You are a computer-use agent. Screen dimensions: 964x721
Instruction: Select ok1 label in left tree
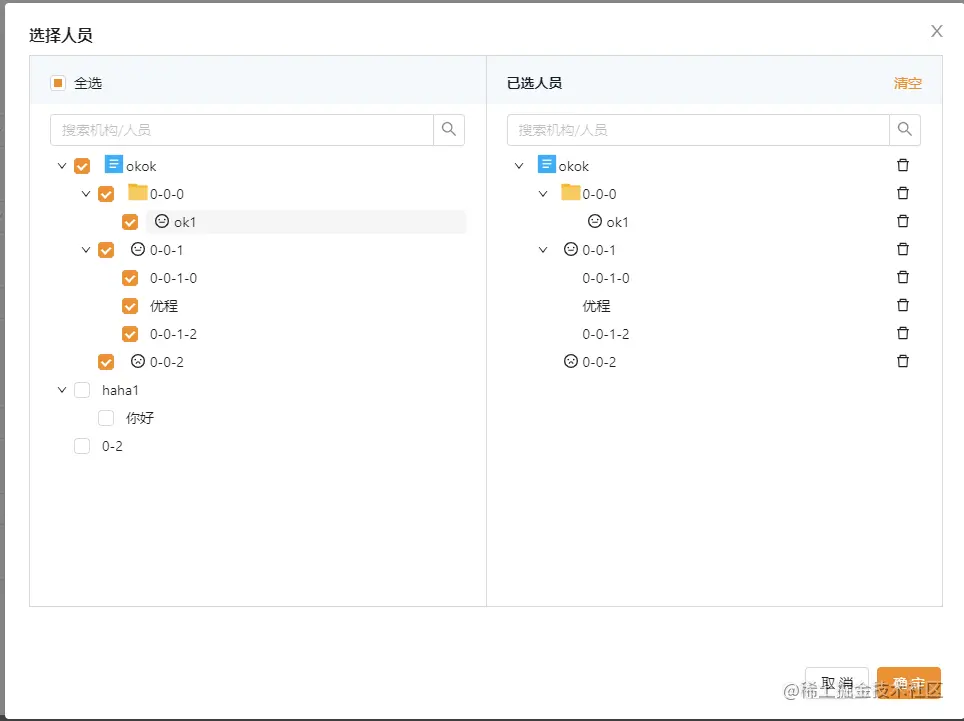(185, 223)
